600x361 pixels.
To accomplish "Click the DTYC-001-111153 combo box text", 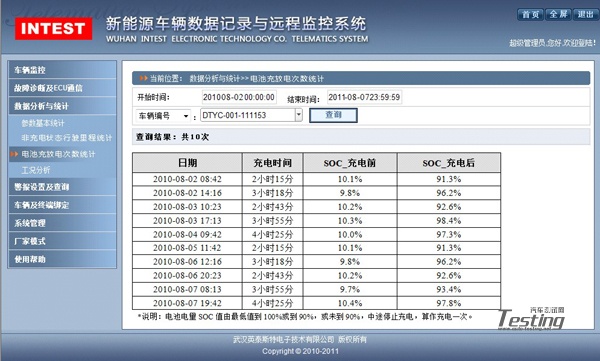I will click(248, 115).
